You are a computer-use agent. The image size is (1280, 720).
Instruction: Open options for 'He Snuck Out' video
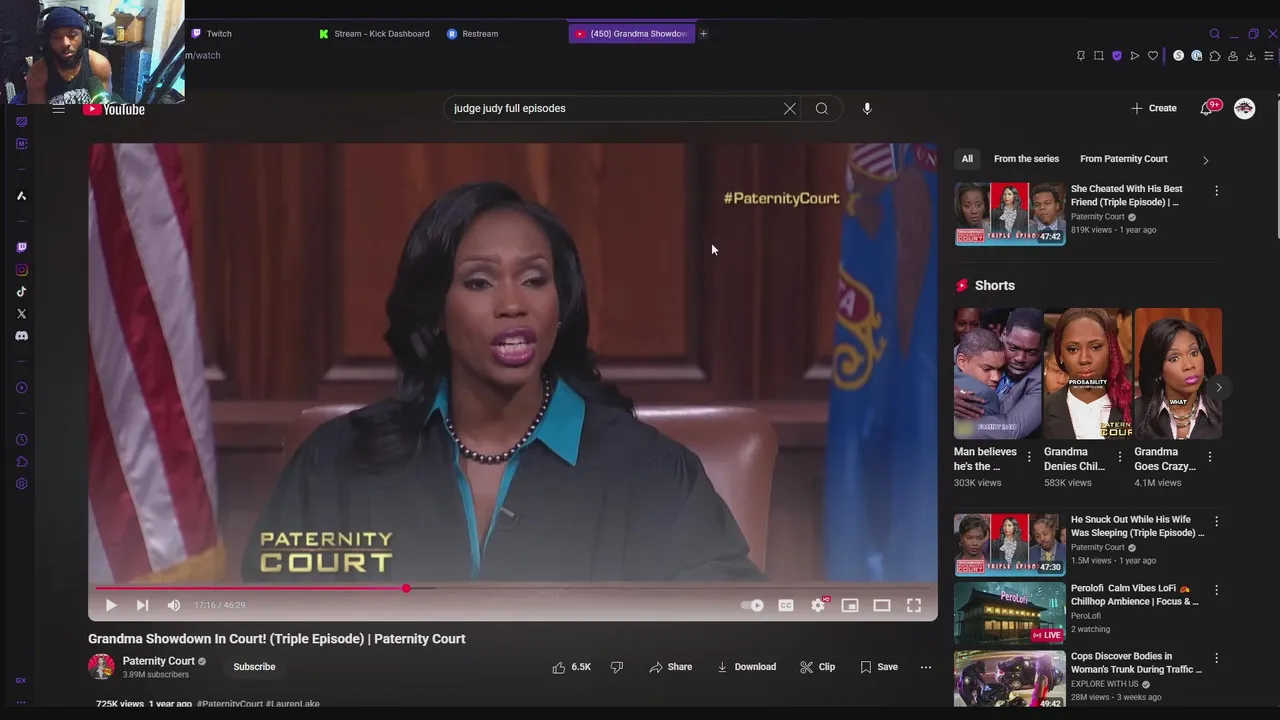click(1216, 521)
